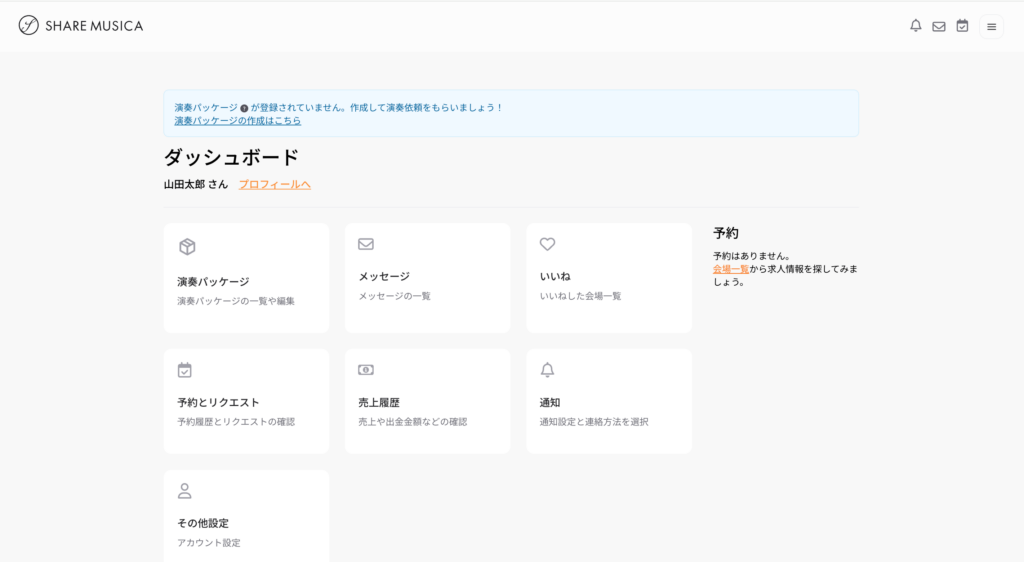Open the 演奏パッケージ card title

[x=213, y=282]
